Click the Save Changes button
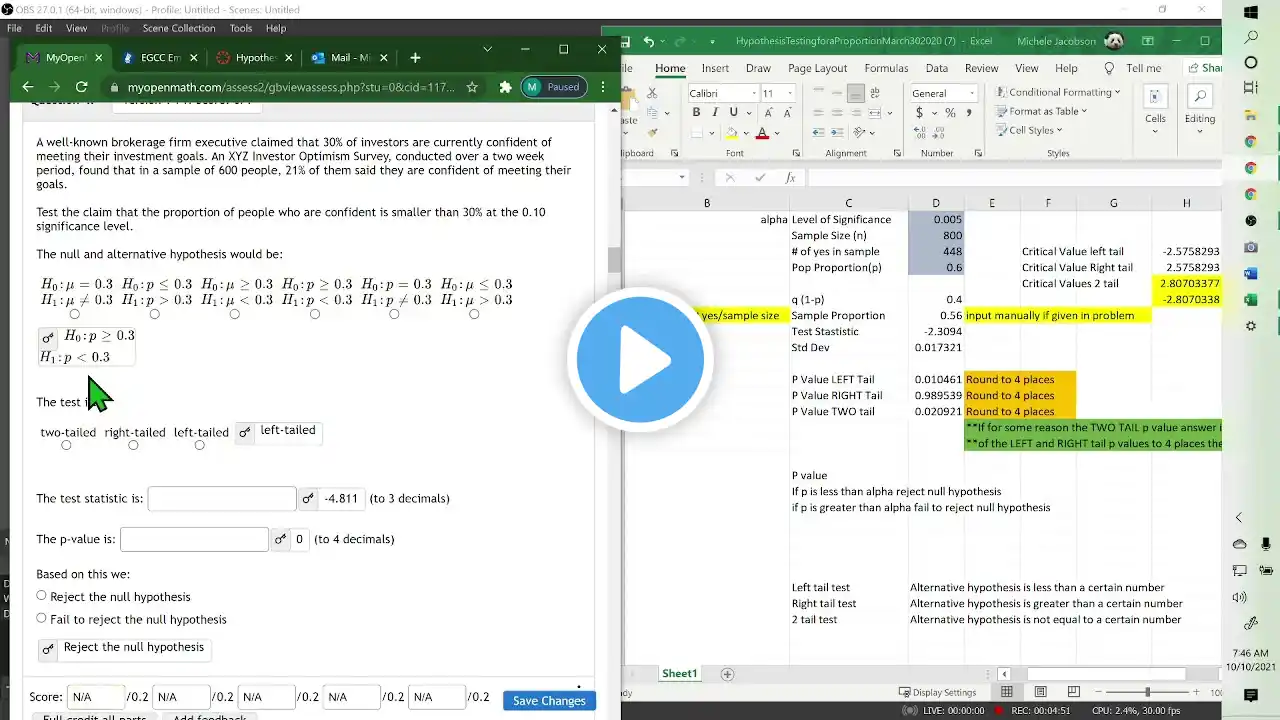 point(549,701)
